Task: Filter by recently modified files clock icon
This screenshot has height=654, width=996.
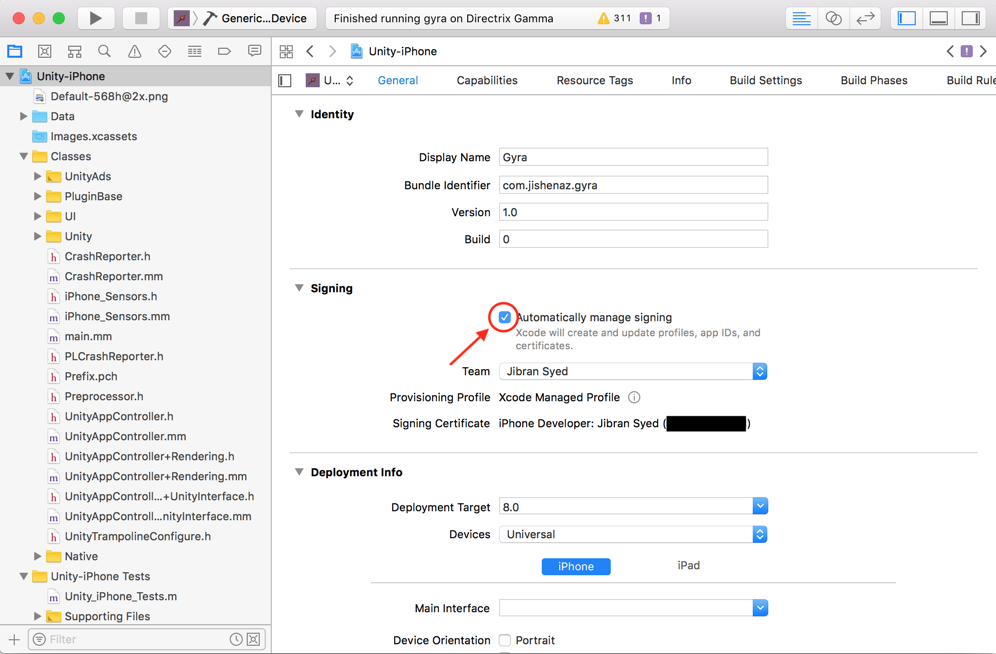Action: click(x=236, y=639)
